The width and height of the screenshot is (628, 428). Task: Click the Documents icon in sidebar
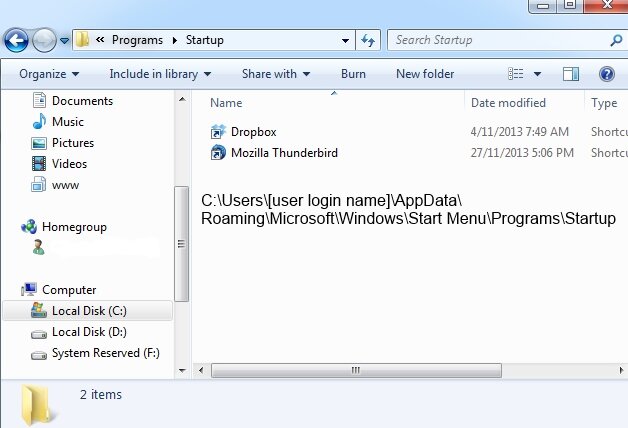[x=39, y=100]
